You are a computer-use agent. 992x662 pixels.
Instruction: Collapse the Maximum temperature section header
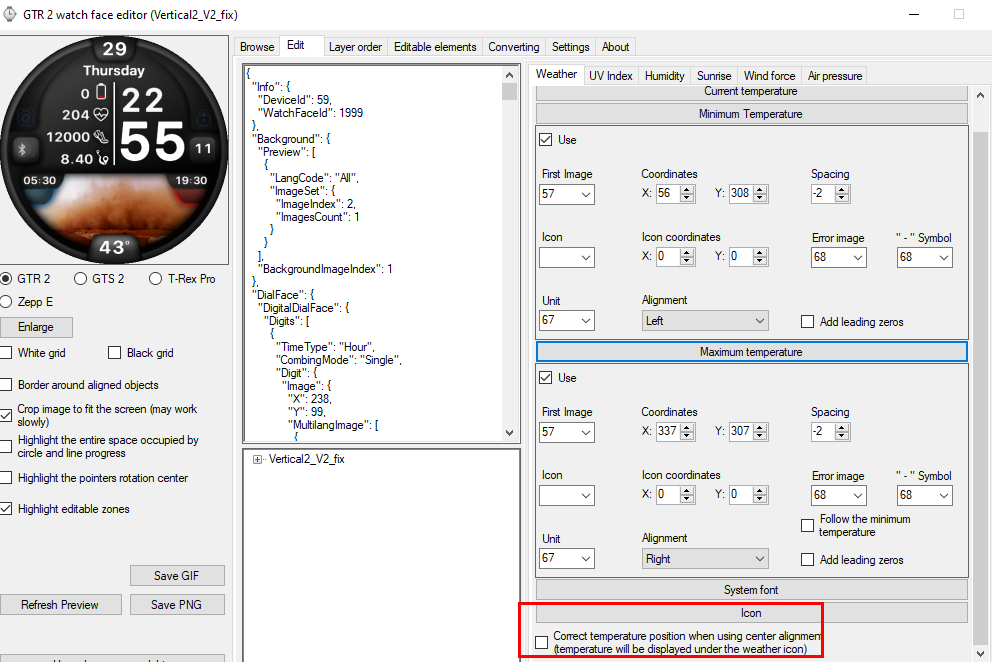click(x=751, y=352)
